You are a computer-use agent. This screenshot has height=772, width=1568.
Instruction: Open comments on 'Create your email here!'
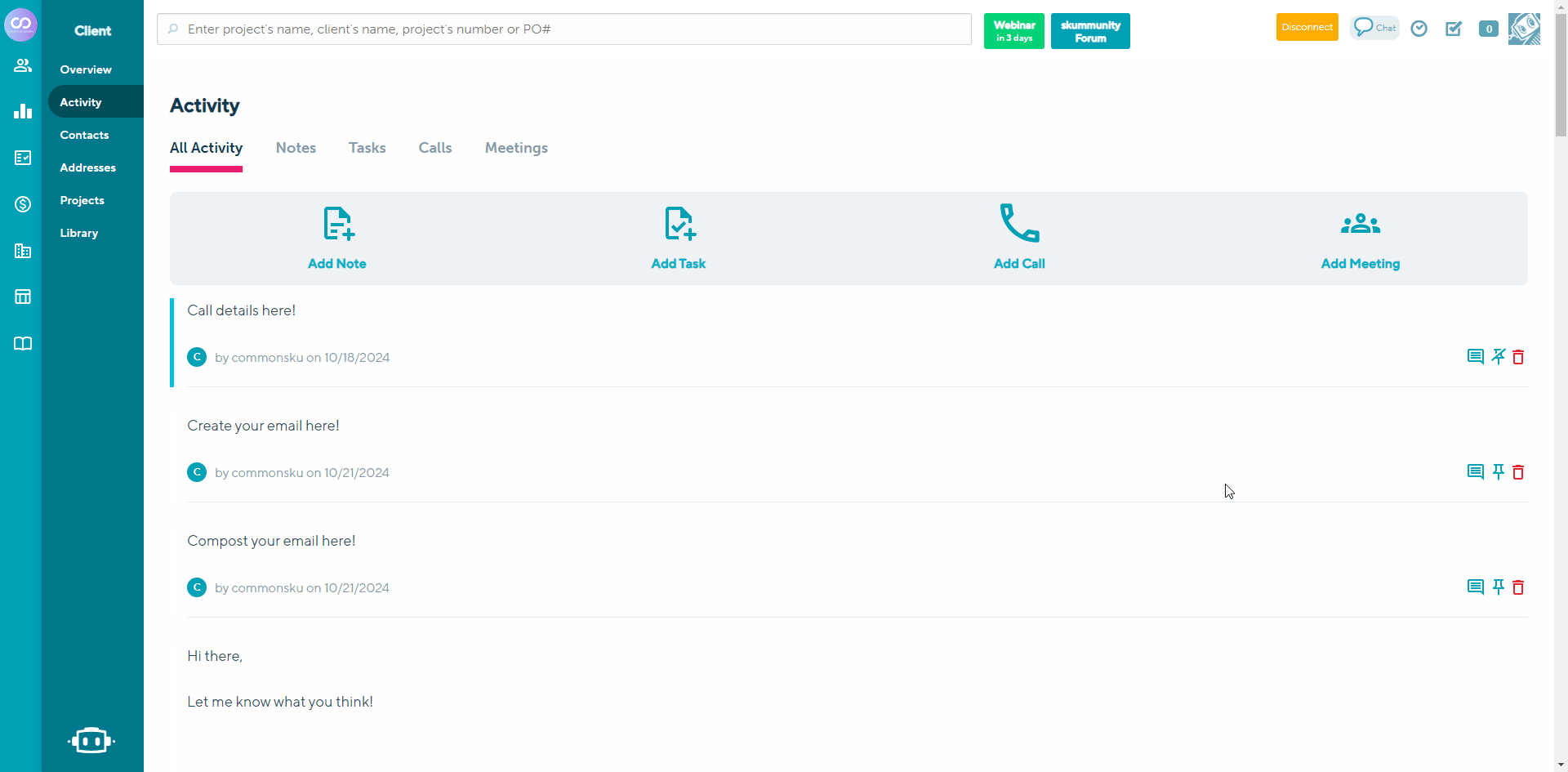click(x=1475, y=471)
